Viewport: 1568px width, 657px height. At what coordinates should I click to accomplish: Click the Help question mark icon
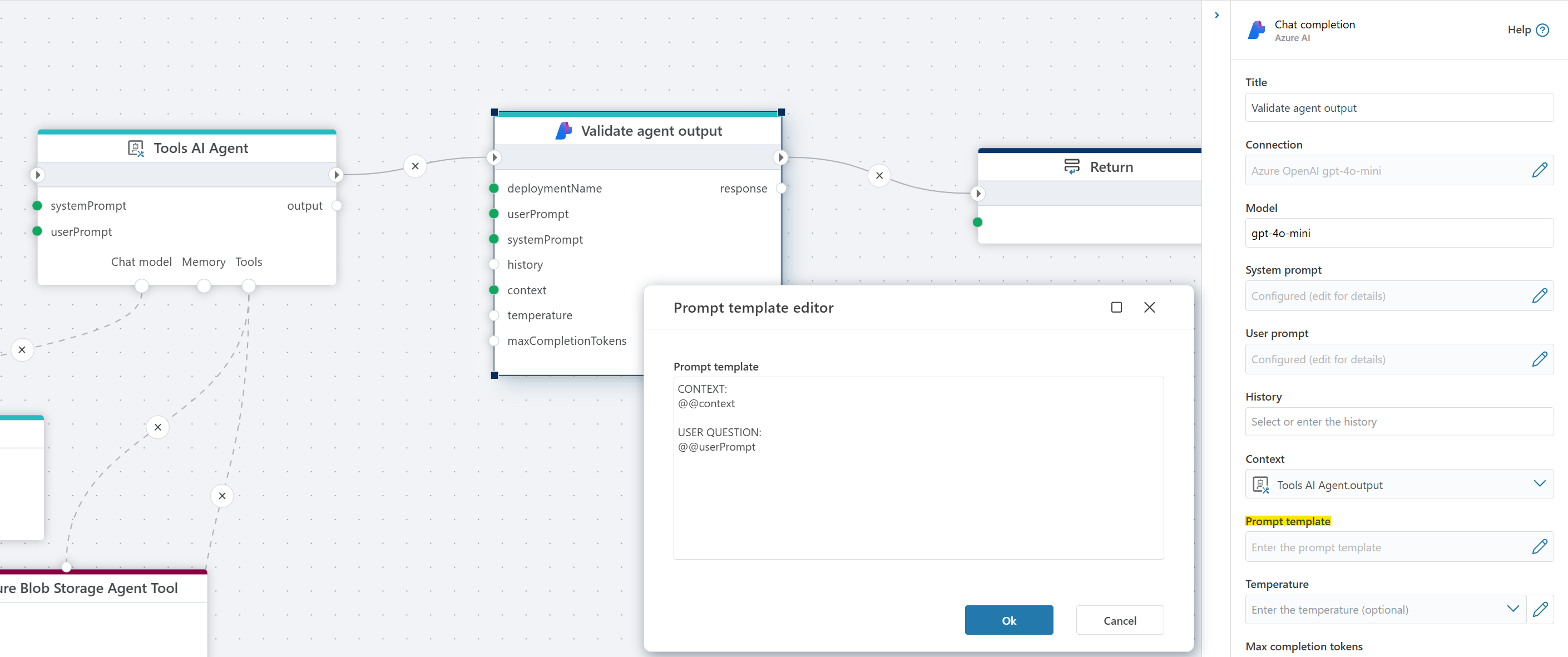point(1542,30)
